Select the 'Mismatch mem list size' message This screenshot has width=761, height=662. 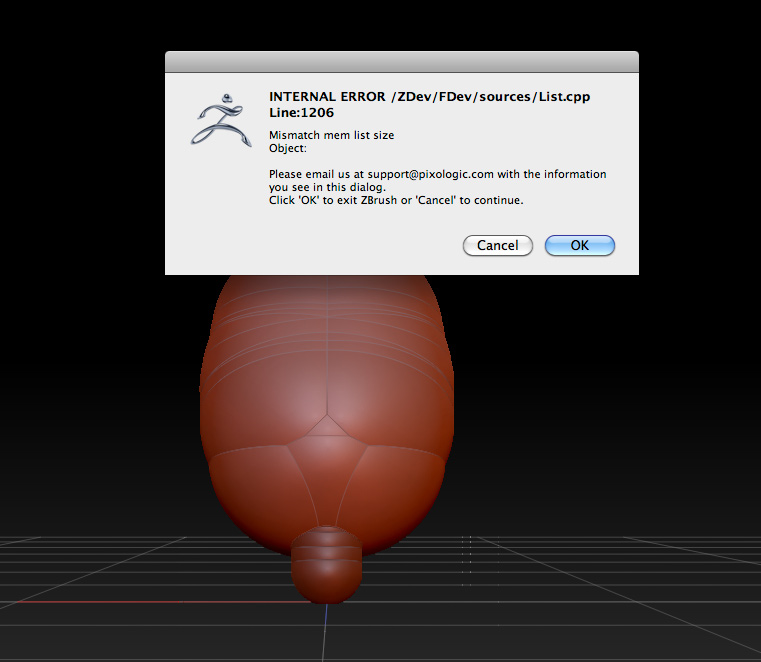point(331,135)
